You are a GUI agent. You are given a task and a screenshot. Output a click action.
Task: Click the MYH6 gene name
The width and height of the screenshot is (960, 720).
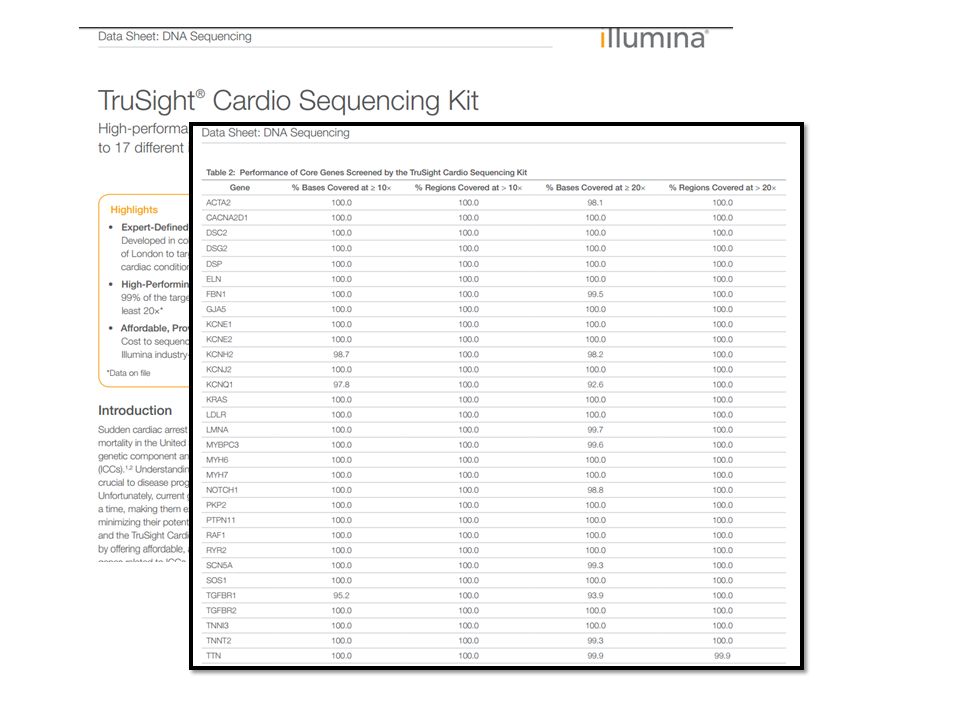(217, 460)
